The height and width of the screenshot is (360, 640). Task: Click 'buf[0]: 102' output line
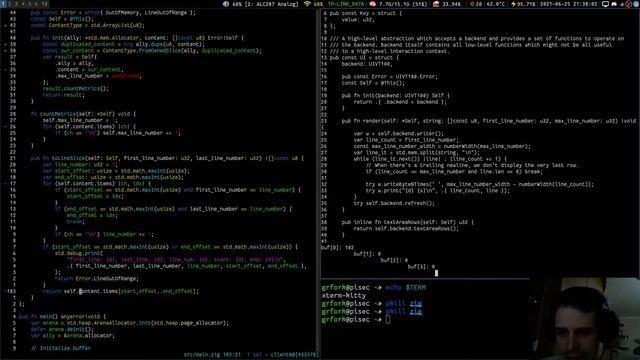tap(338, 247)
